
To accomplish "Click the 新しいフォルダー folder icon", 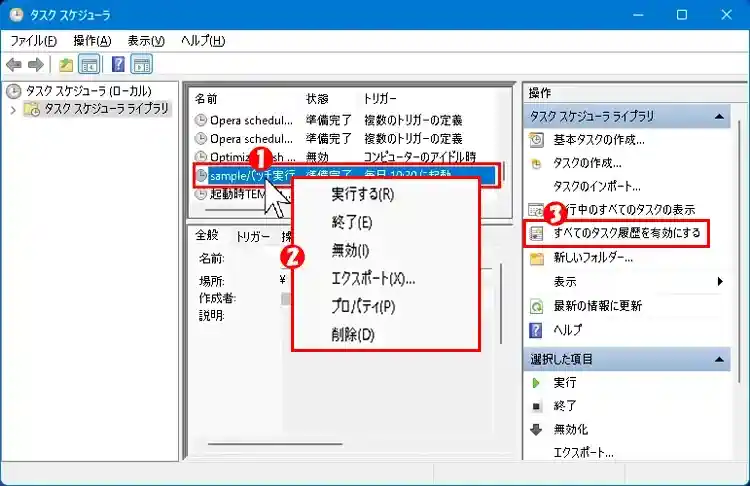I will pyautogui.click(x=537, y=258).
